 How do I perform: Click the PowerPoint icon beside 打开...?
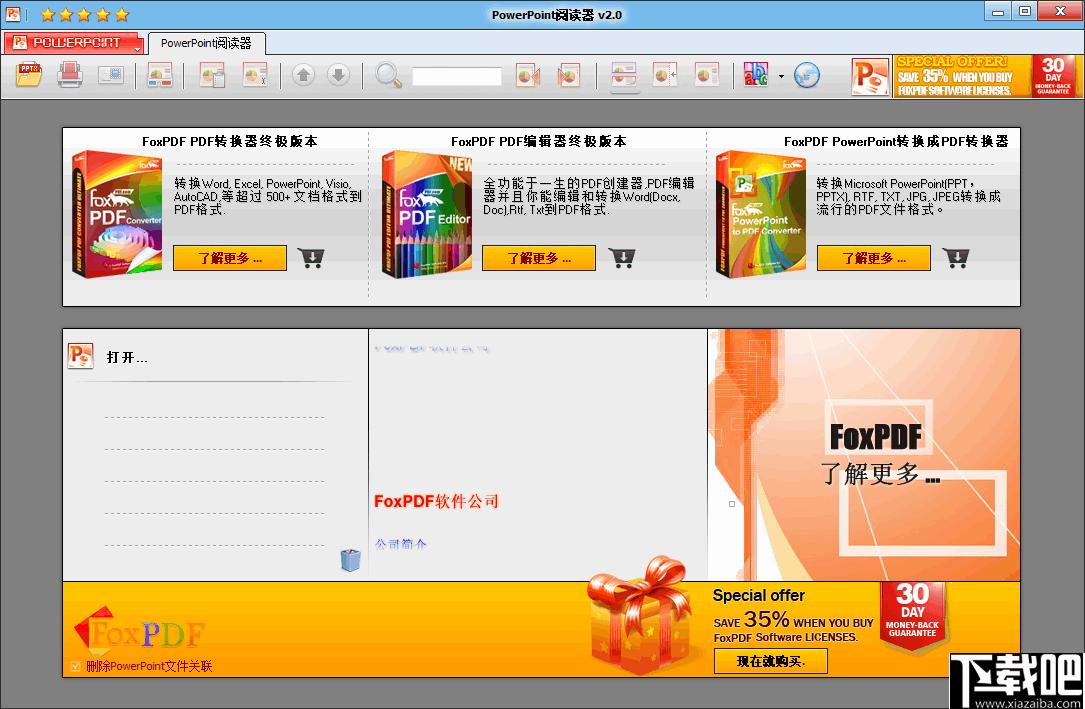click(x=81, y=356)
